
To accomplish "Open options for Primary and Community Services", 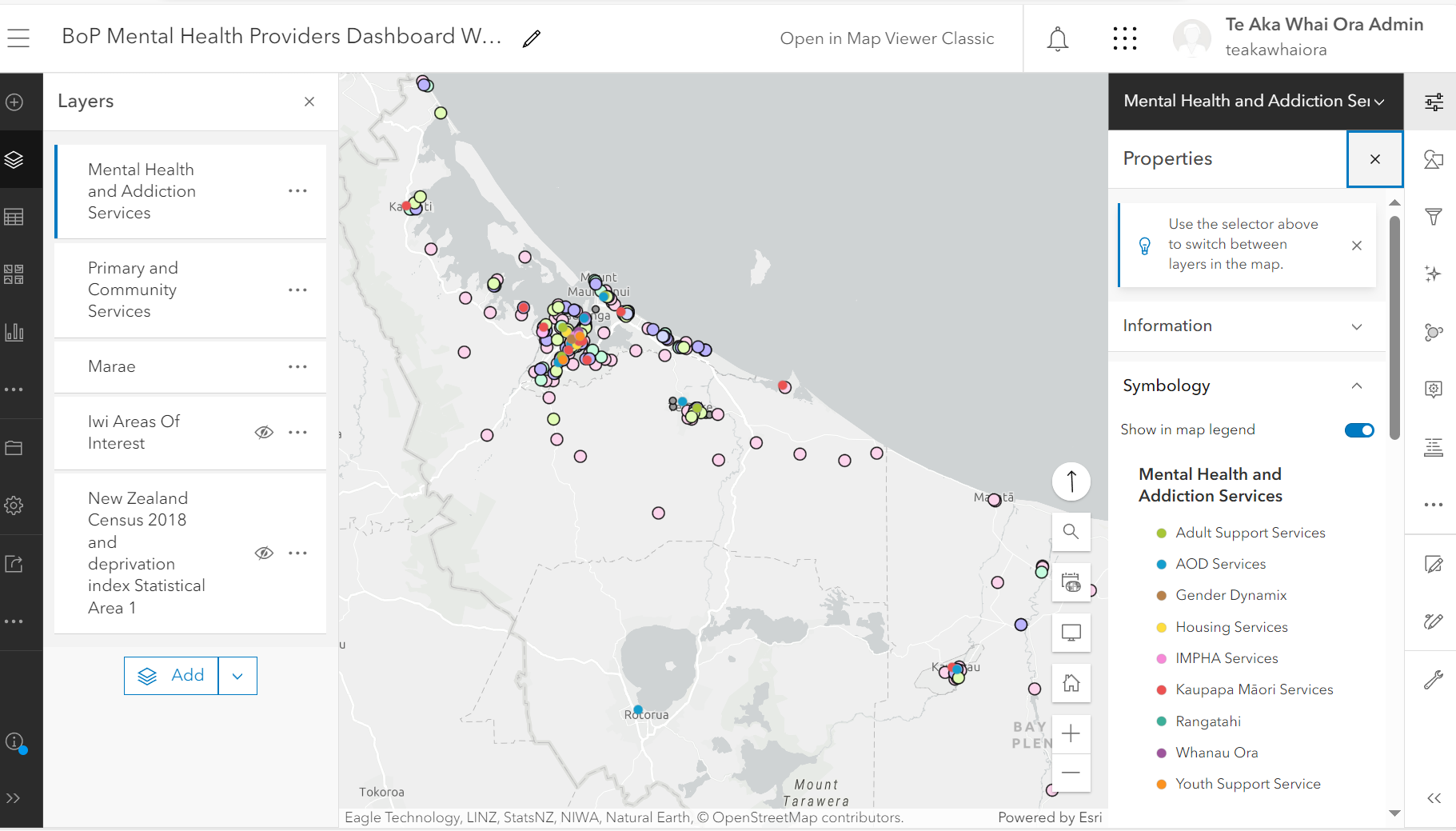I will click(297, 290).
